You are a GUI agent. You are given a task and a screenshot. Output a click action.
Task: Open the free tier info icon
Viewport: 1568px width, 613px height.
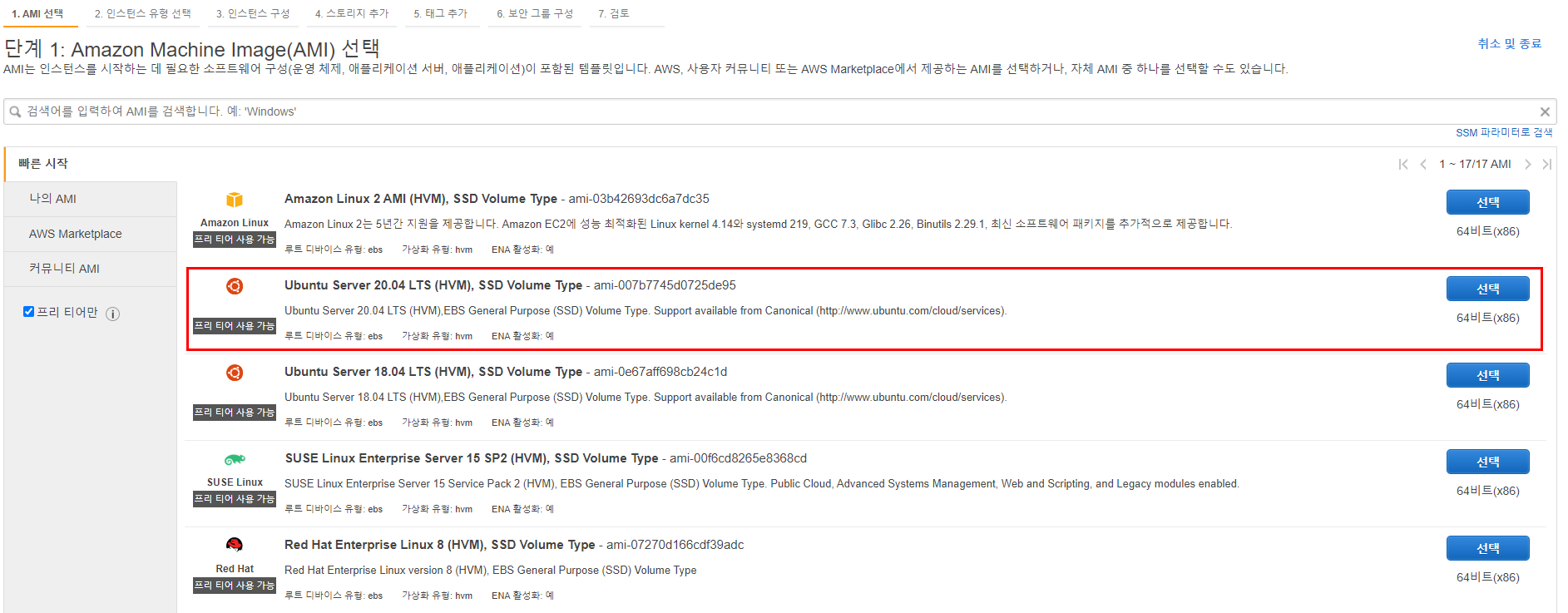(x=113, y=314)
